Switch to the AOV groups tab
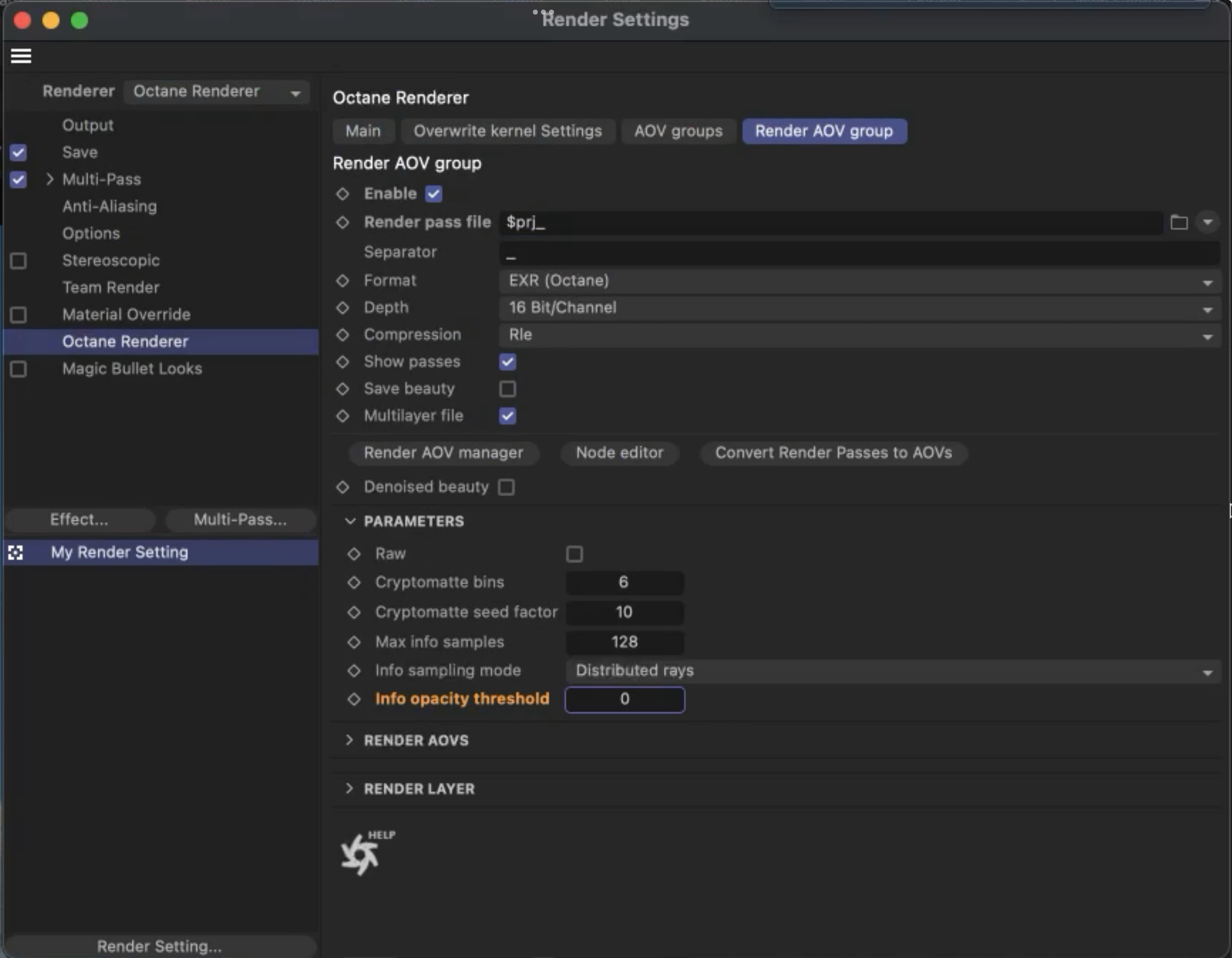This screenshot has height=958, width=1232. tap(677, 131)
